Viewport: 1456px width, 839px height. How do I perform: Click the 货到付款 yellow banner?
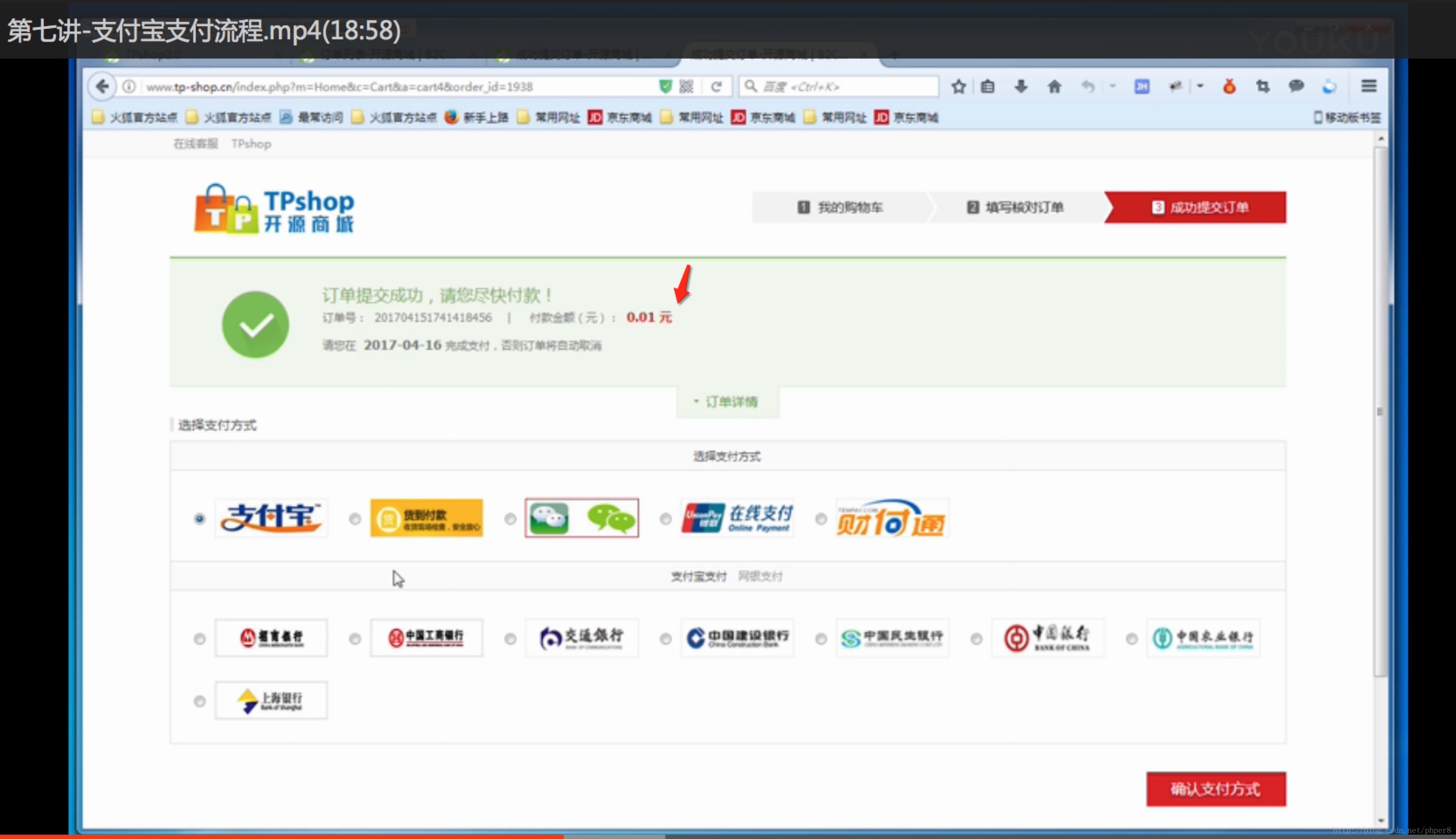click(x=426, y=517)
